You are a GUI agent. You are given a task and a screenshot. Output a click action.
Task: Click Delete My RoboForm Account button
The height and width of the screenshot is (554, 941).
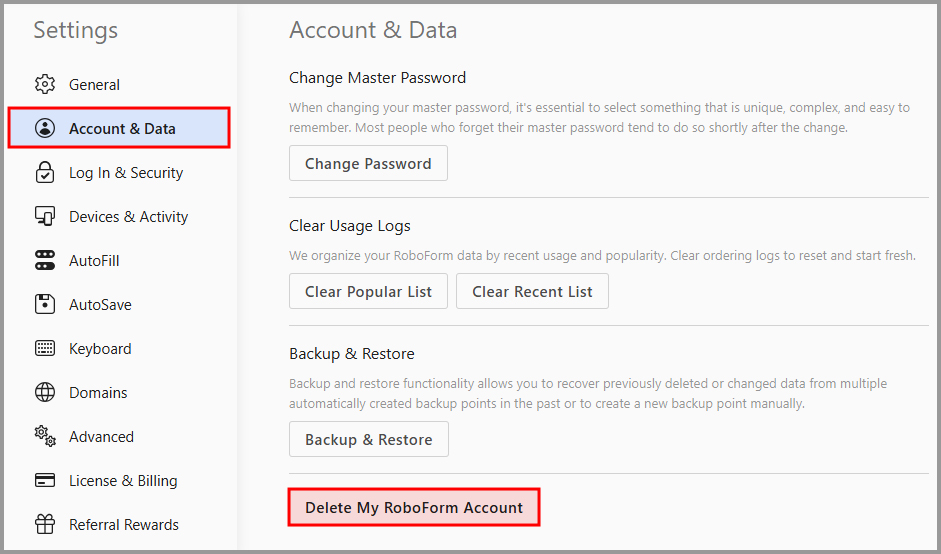click(414, 508)
